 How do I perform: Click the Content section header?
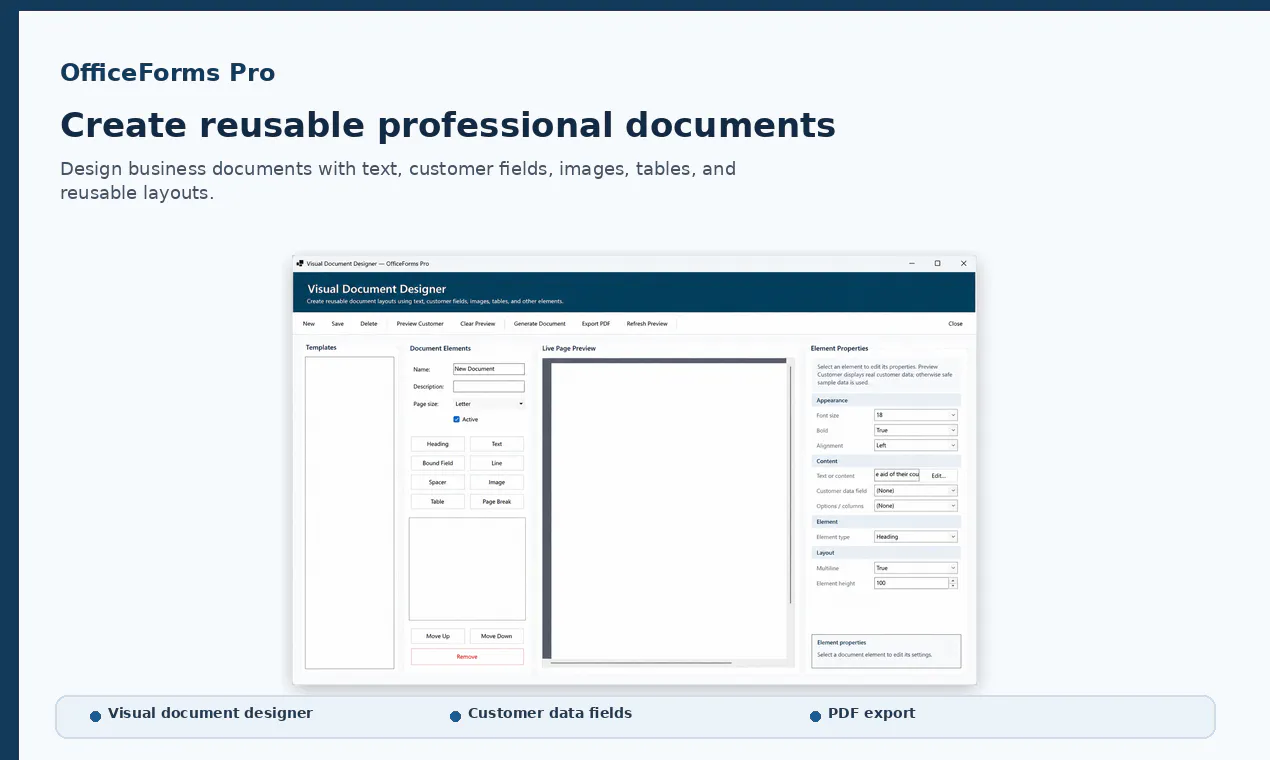point(887,461)
